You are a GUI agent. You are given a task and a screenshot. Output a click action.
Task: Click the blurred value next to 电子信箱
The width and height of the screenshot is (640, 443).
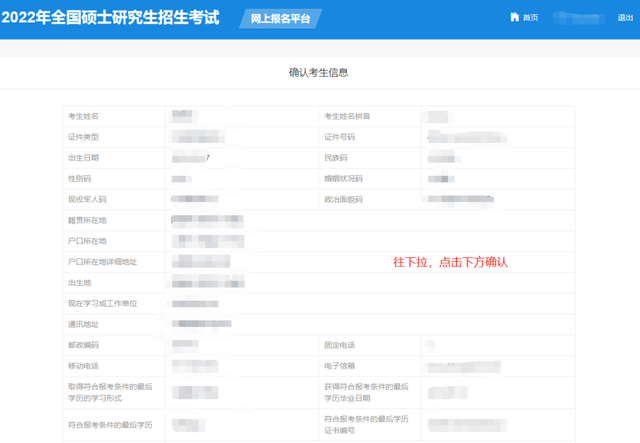pyautogui.click(x=464, y=367)
